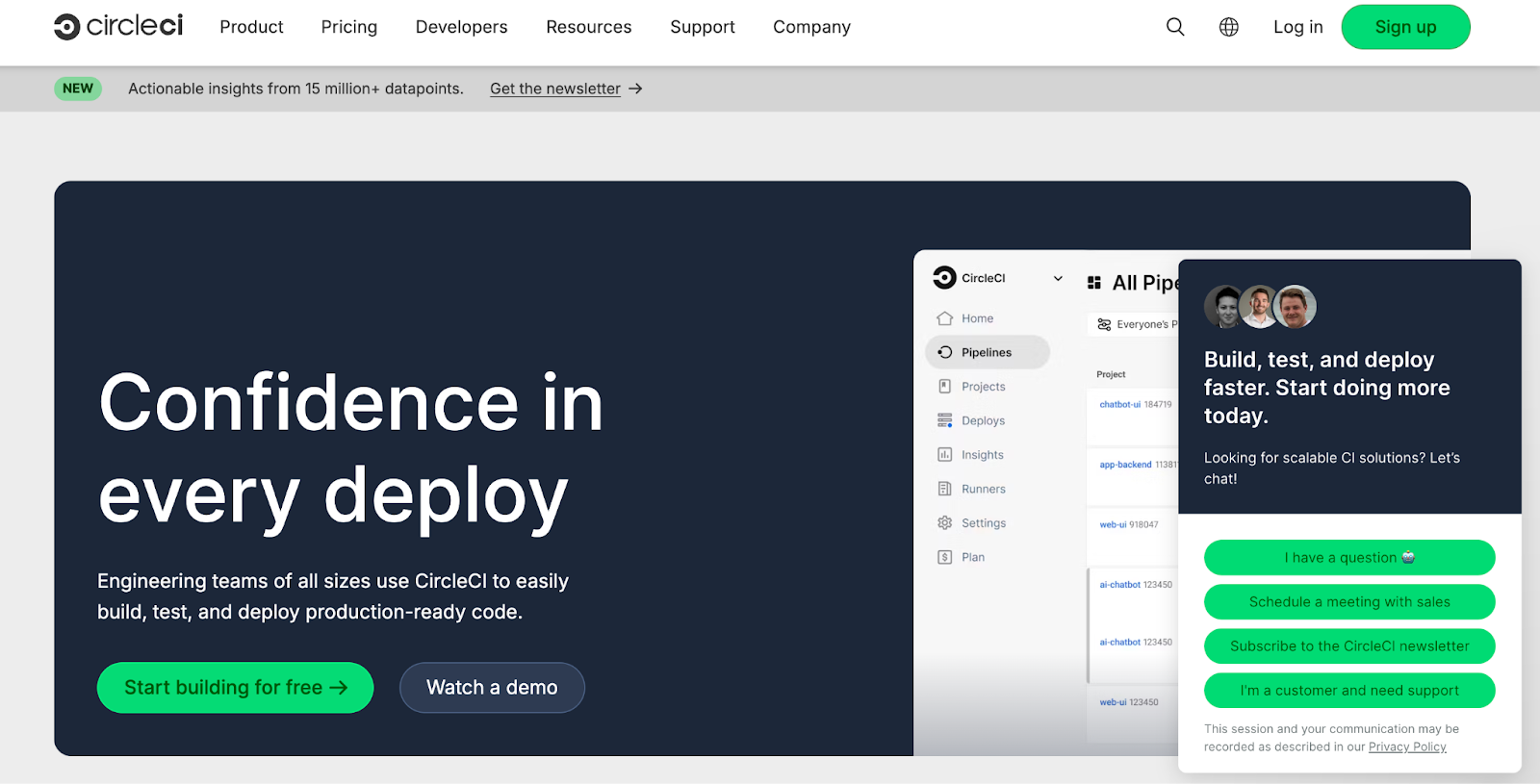
Task: Click the Watch a demo button
Action: tap(492, 688)
